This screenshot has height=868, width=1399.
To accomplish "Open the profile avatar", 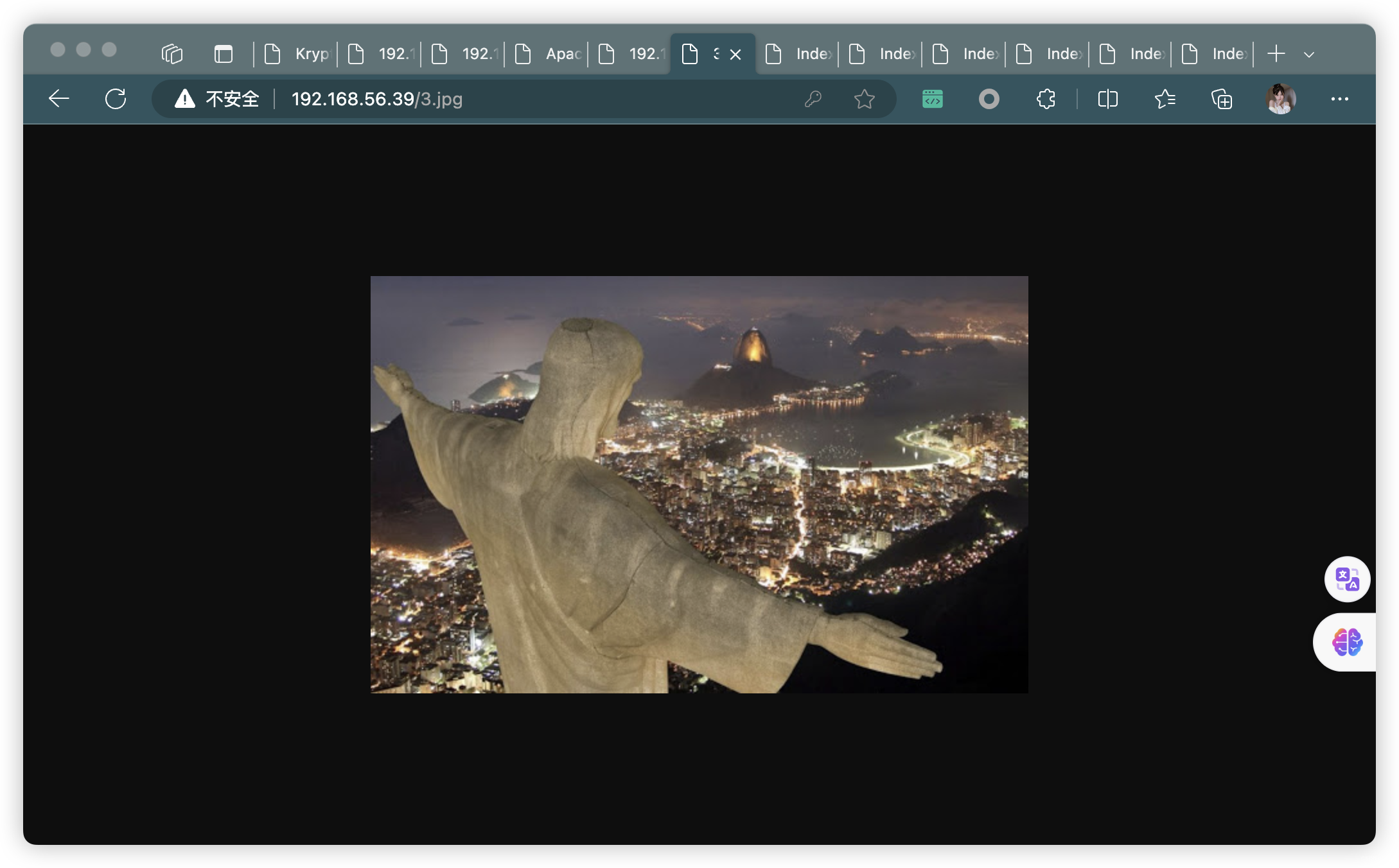I will 1281,99.
